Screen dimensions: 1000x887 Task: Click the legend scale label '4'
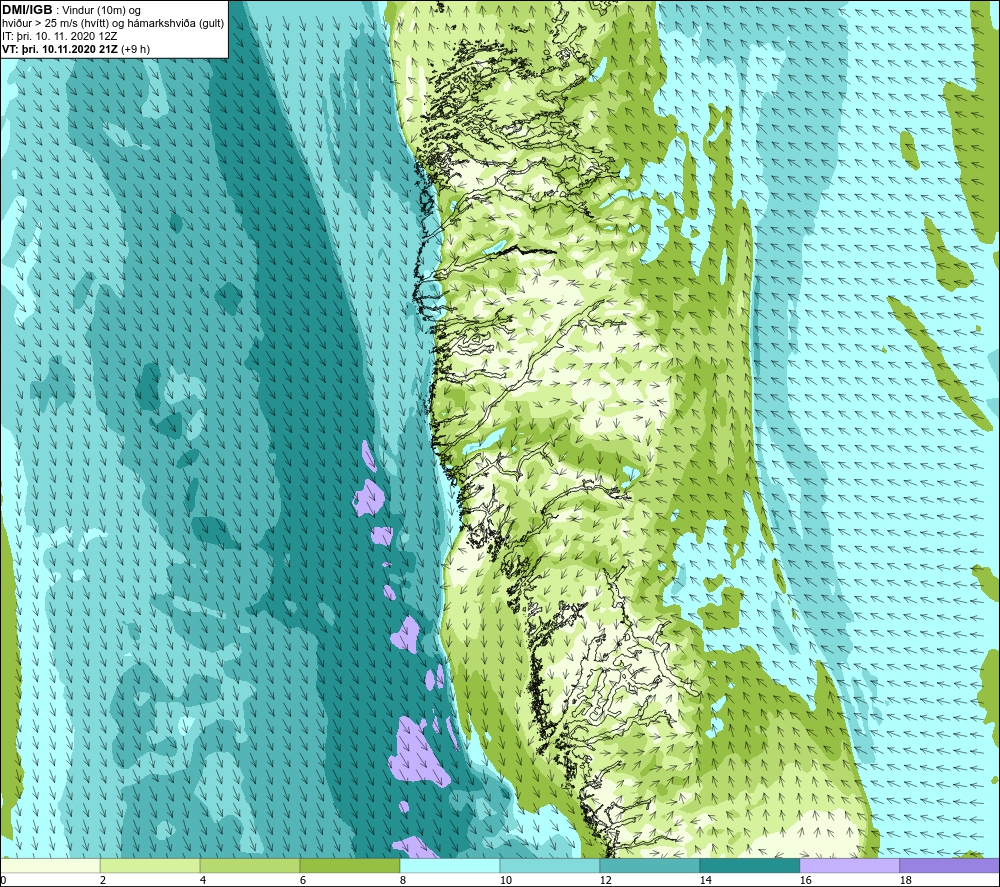click(x=202, y=880)
